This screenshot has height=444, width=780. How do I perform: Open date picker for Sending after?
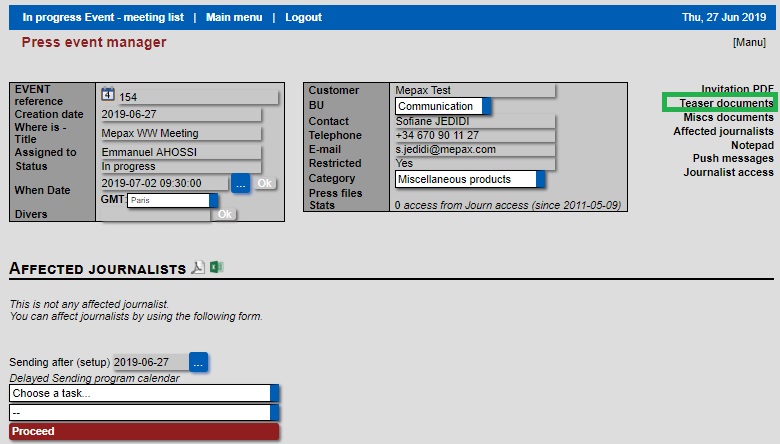coord(198,362)
